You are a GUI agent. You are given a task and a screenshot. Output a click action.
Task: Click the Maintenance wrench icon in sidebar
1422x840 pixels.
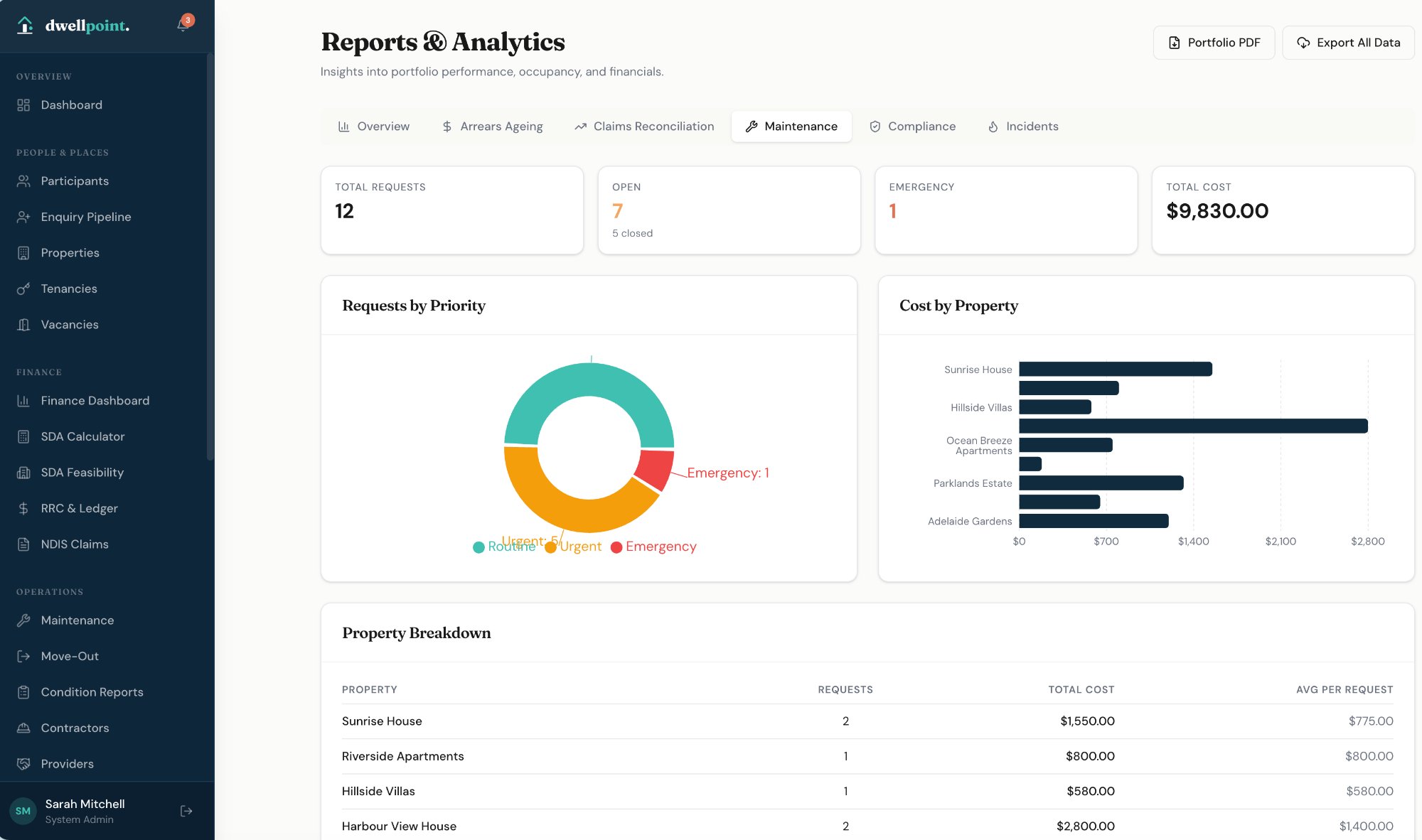coord(23,620)
